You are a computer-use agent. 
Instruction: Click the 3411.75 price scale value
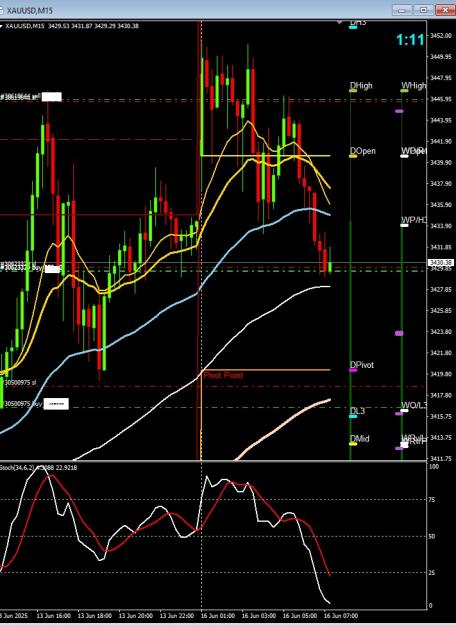[x=441, y=459]
